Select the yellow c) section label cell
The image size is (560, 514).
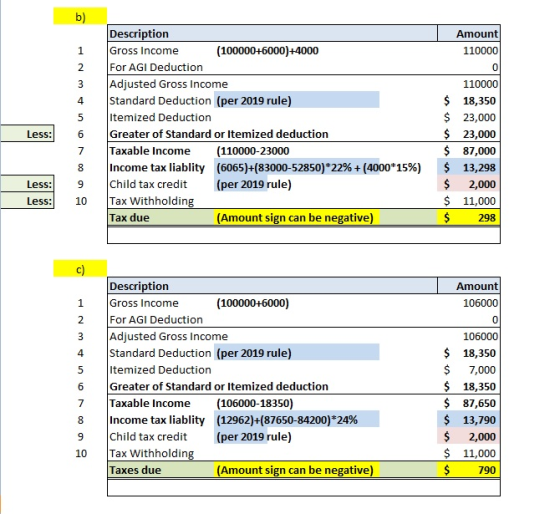coord(80,268)
